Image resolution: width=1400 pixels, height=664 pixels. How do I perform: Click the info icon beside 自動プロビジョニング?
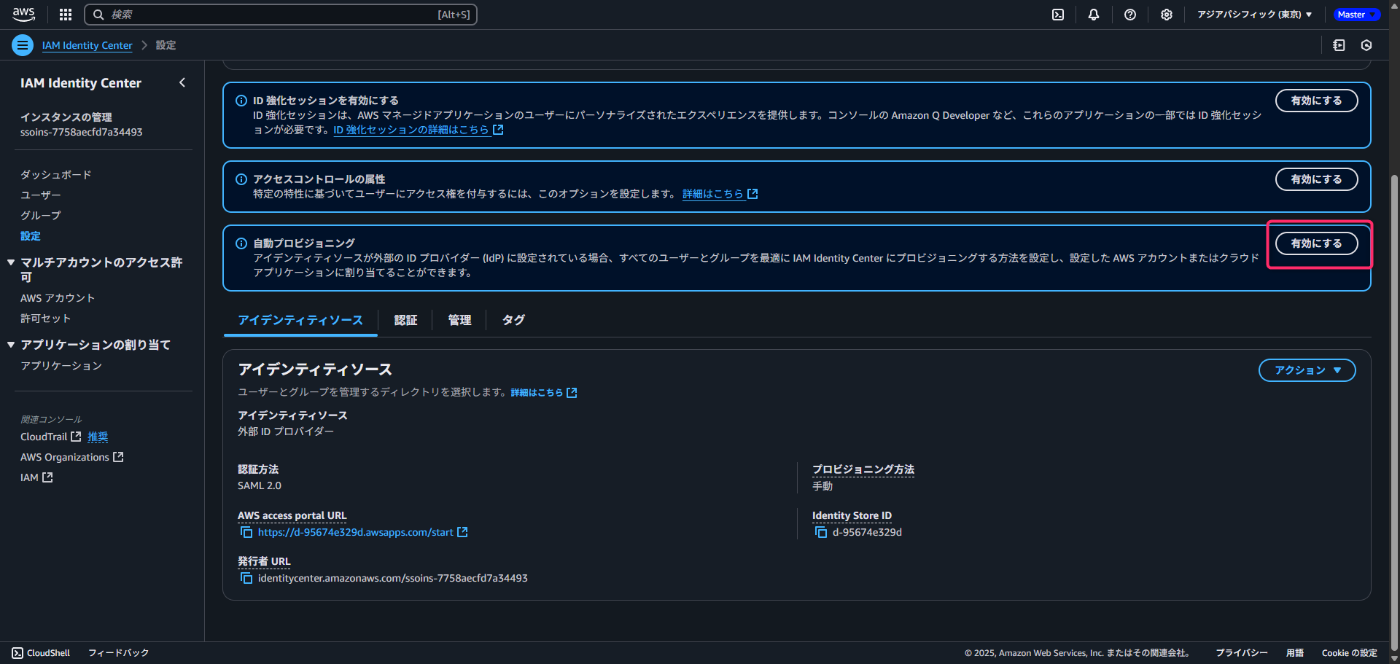tap(241, 243)
